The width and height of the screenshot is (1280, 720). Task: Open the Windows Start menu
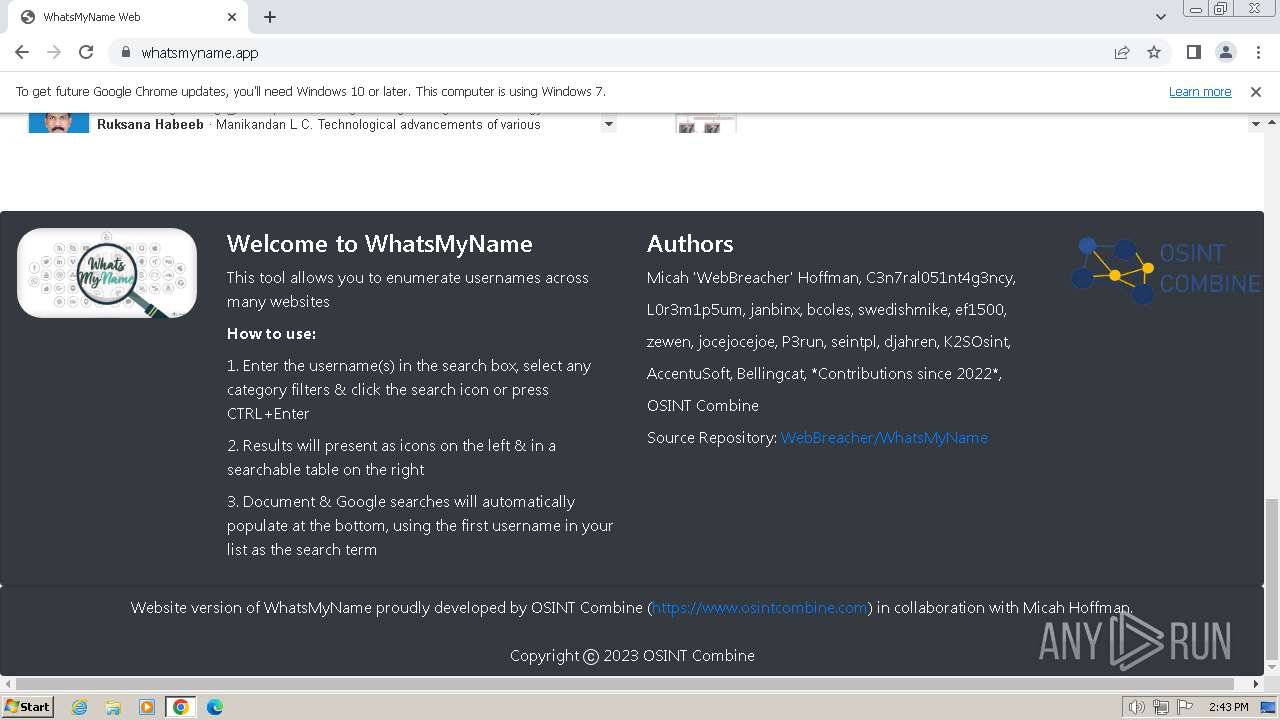click(x=27, y=707)
